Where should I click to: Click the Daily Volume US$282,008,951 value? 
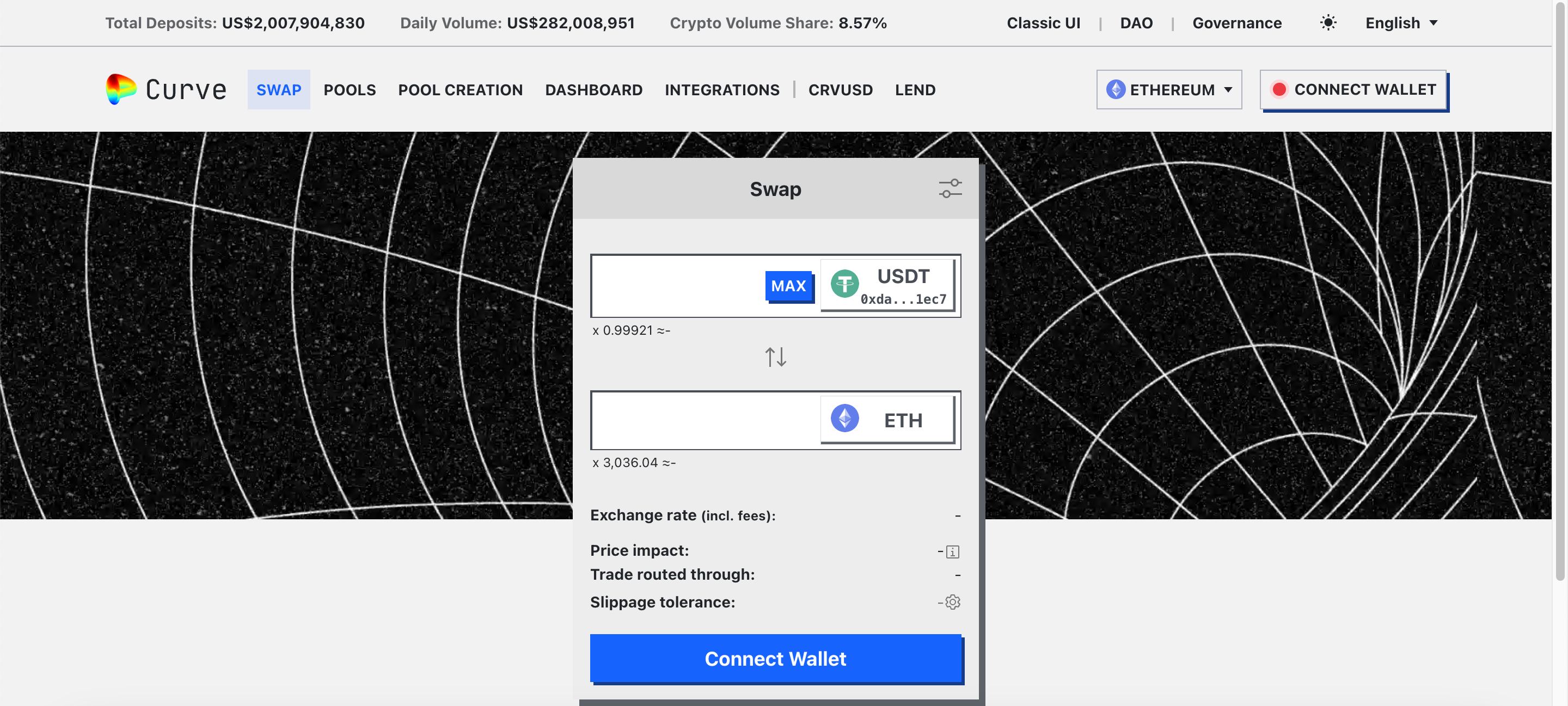(x=571, y=23)
